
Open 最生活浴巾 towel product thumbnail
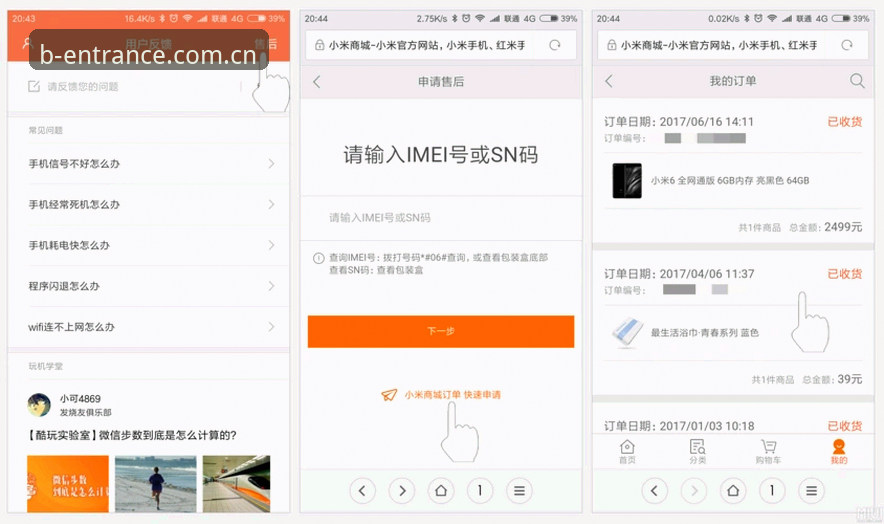click(627, 333)
